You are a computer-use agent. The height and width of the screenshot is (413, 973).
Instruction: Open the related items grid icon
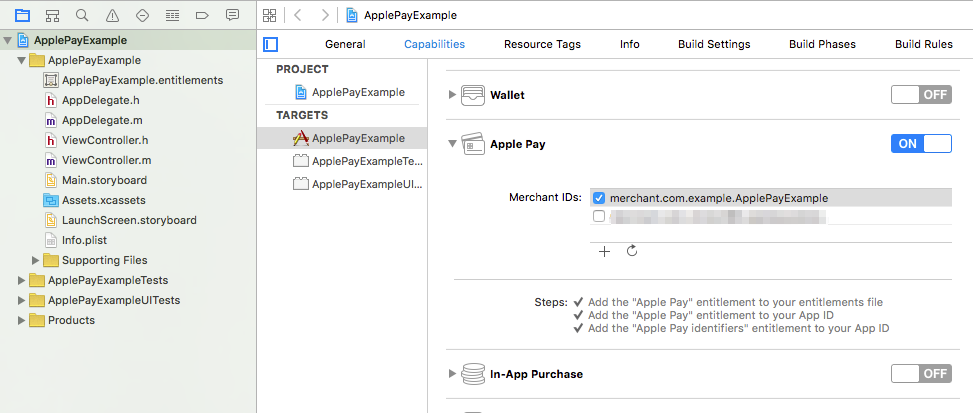coord(269,15)
